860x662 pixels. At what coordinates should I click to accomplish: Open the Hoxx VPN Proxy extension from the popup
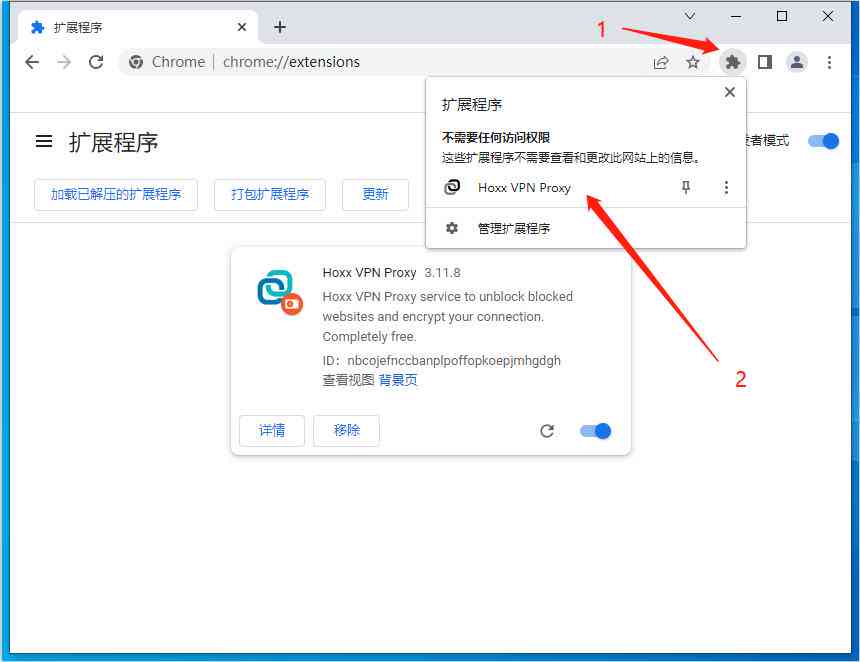[524, 188]
